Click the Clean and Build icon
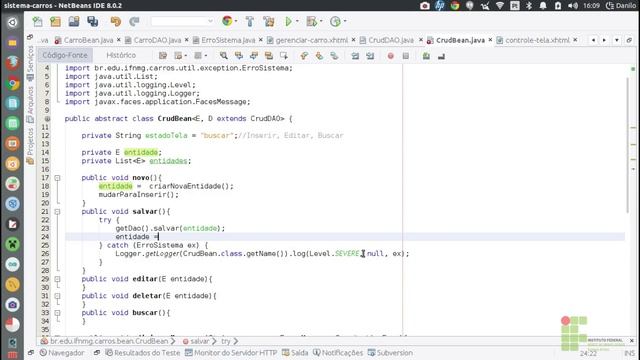 pos(269,21)
